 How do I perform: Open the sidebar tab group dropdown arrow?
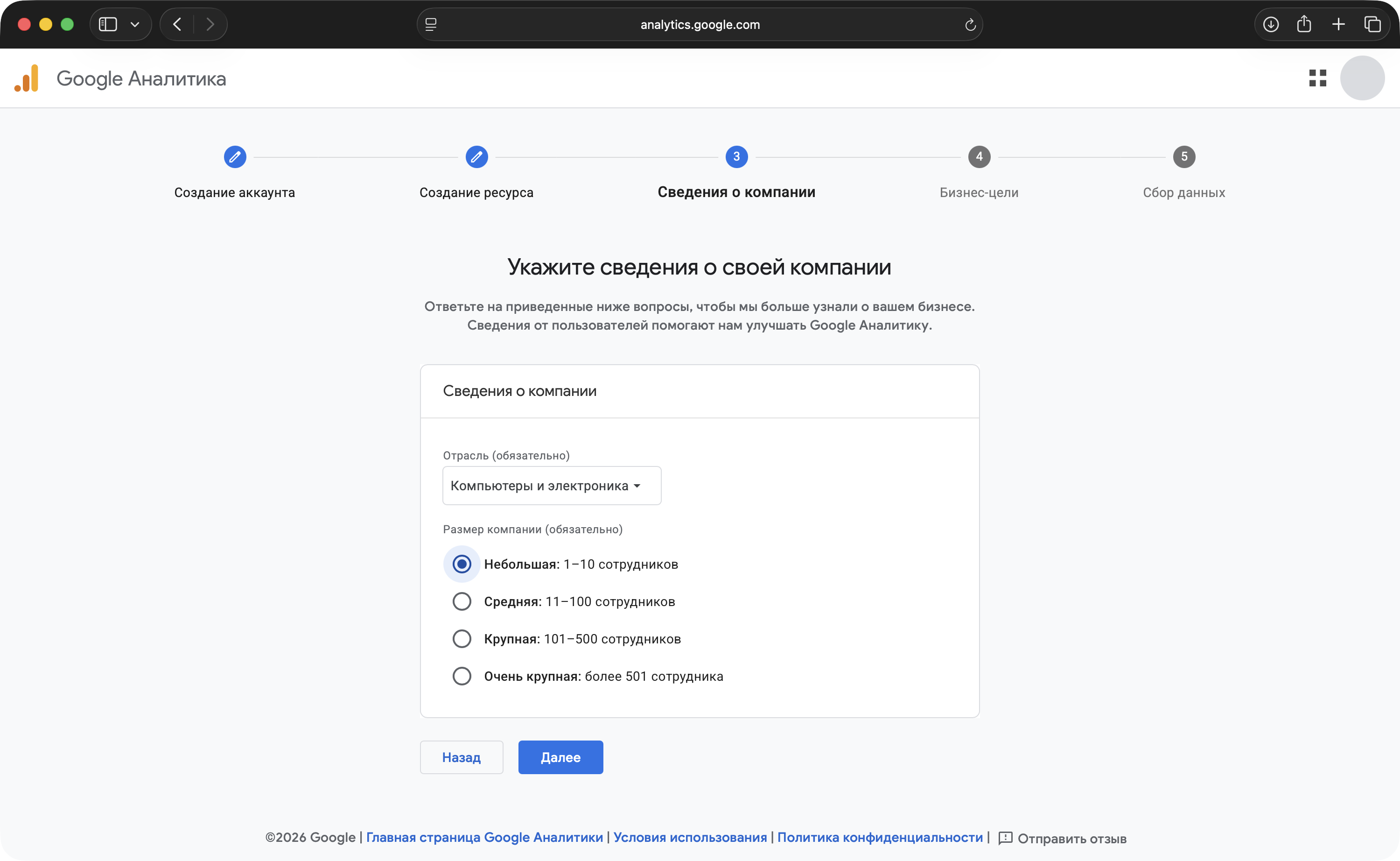pyautogui.click(x=135, y=24)
